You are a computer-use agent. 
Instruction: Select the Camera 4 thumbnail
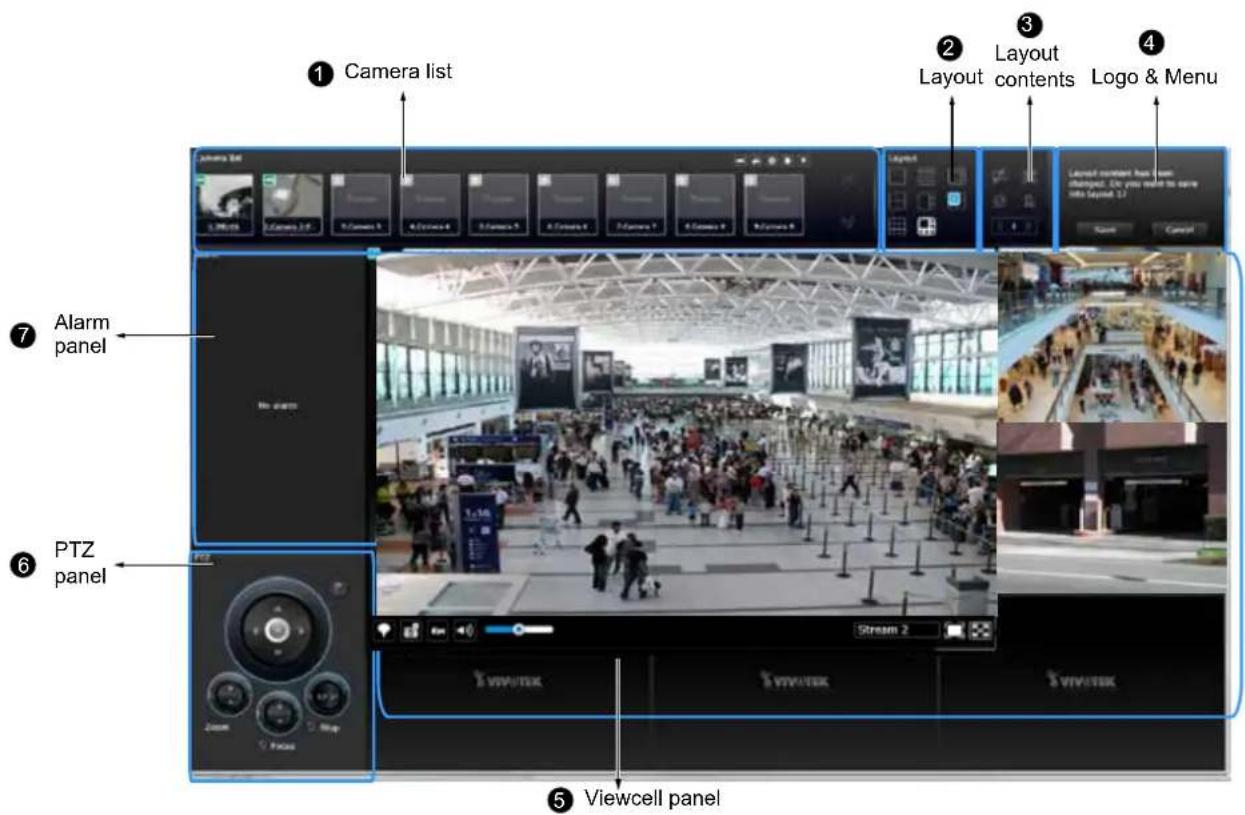pyautogui.click(x=430, y=203)
